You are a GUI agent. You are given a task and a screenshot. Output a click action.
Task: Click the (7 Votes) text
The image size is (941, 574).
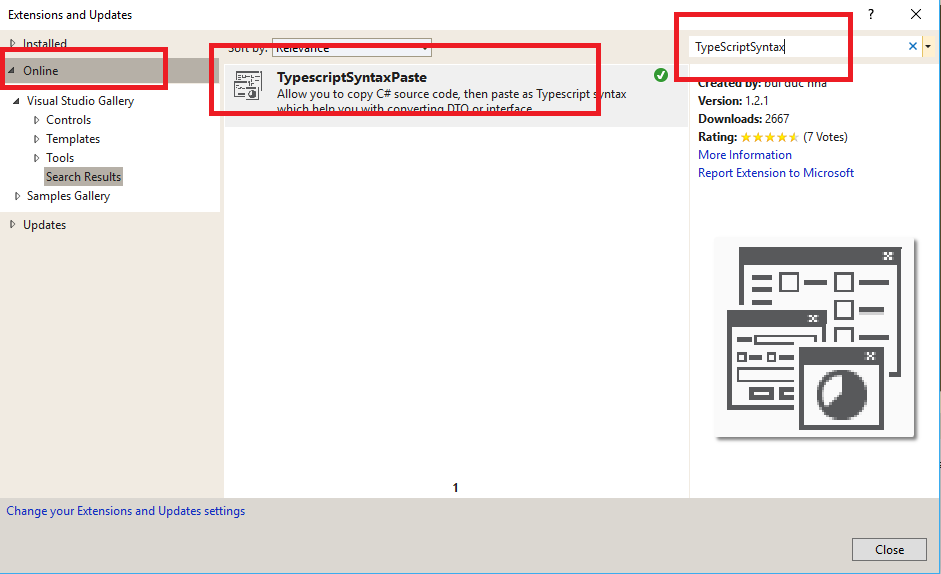(825, 137)
